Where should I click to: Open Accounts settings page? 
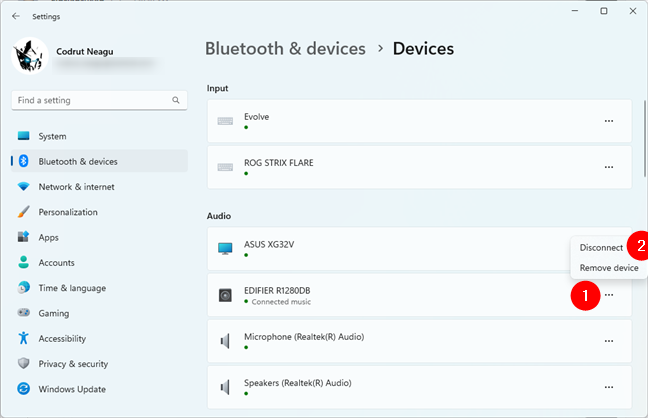(x=99, y=263)
